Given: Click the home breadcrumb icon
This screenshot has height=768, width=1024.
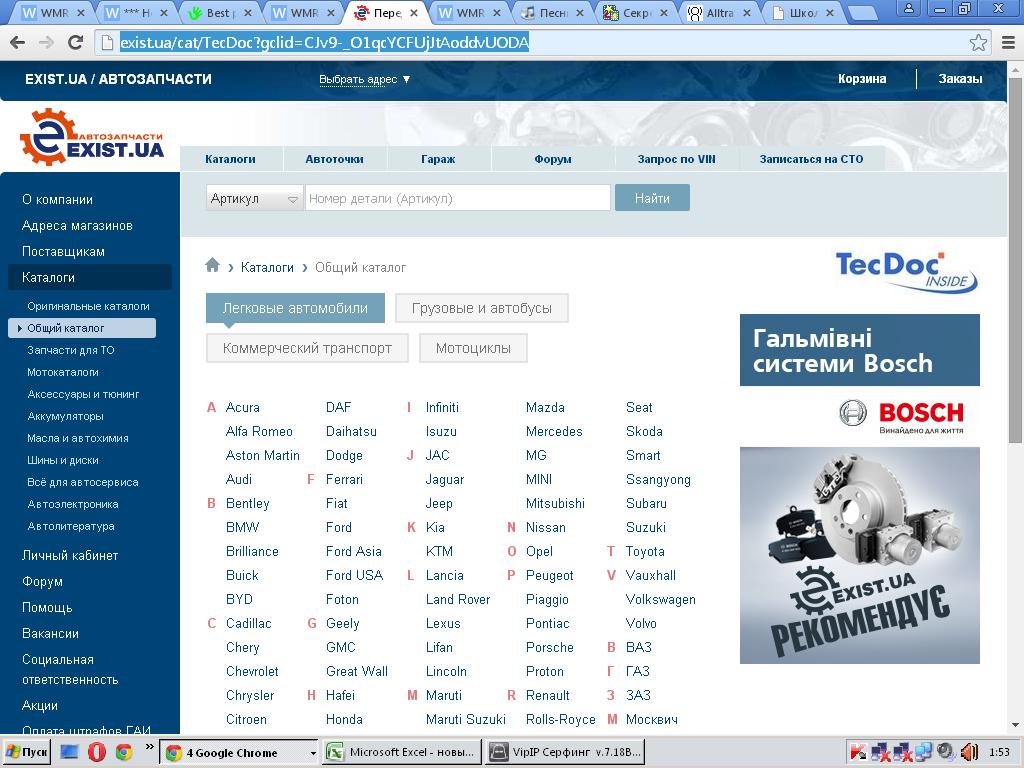Looking at the screenshot, I should (212, 265).
